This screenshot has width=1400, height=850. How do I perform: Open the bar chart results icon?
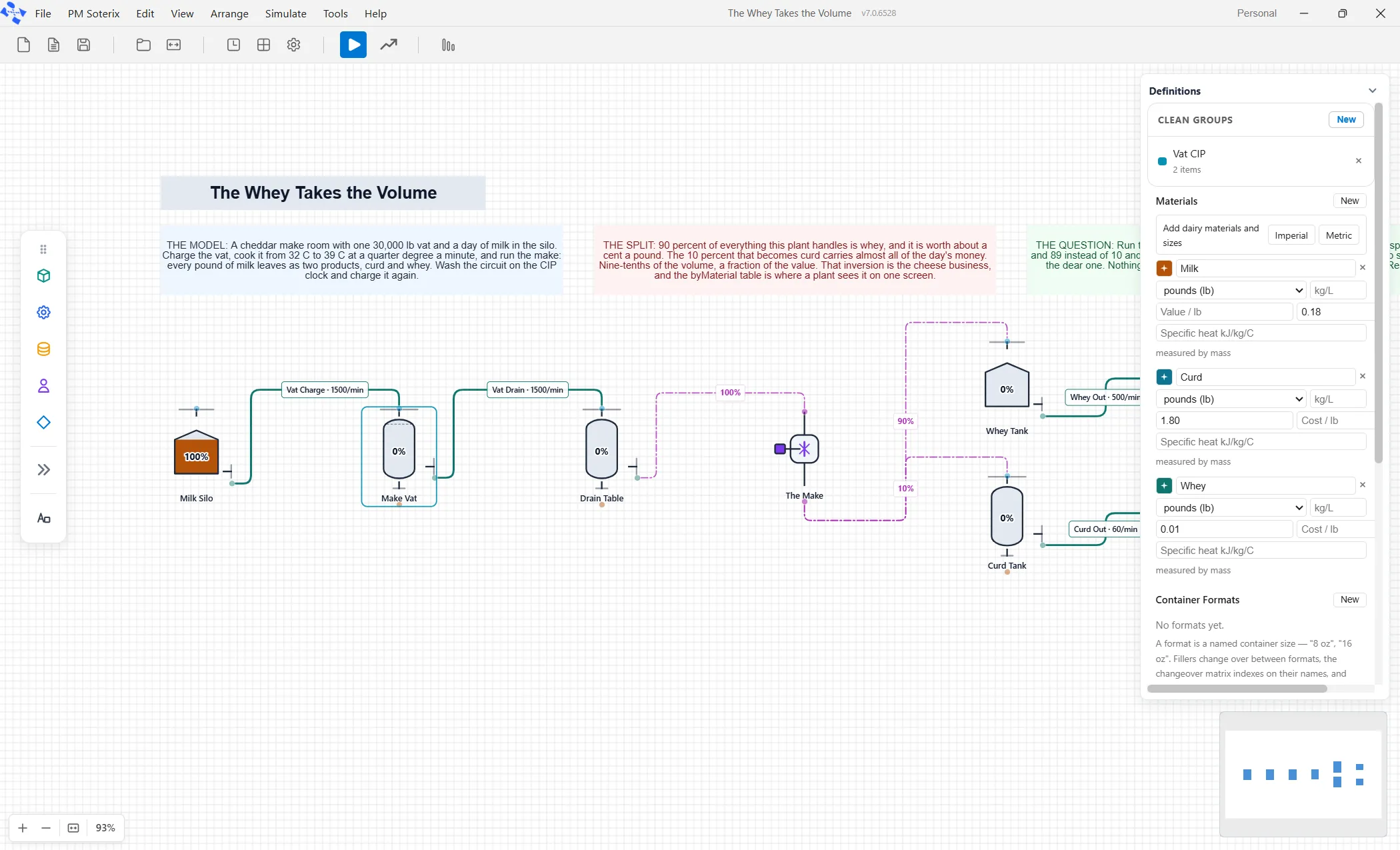(448, 45)
